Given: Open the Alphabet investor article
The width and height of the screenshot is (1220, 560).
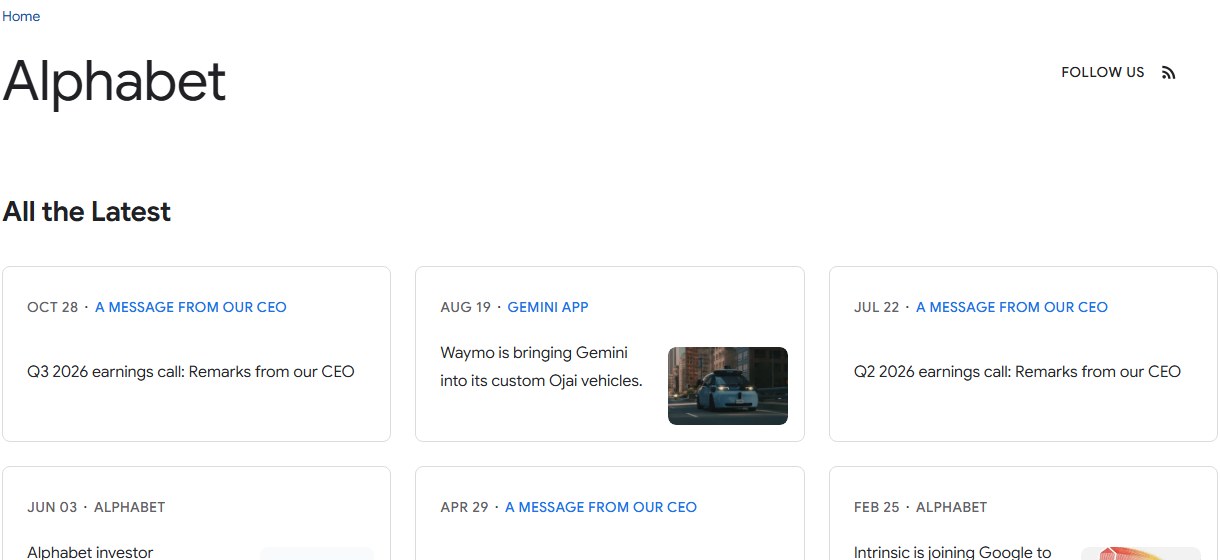Looking at the screenshot, I should coord(90,552).
